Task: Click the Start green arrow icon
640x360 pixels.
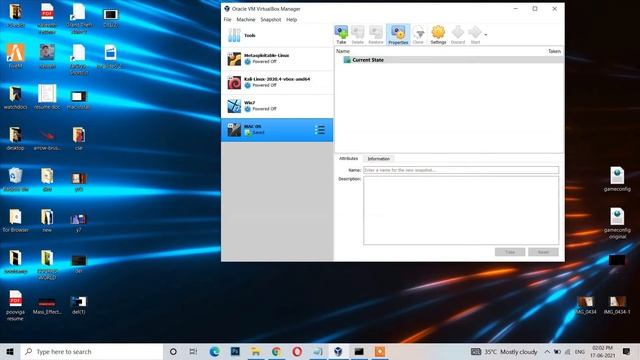Action: (475, 35)
